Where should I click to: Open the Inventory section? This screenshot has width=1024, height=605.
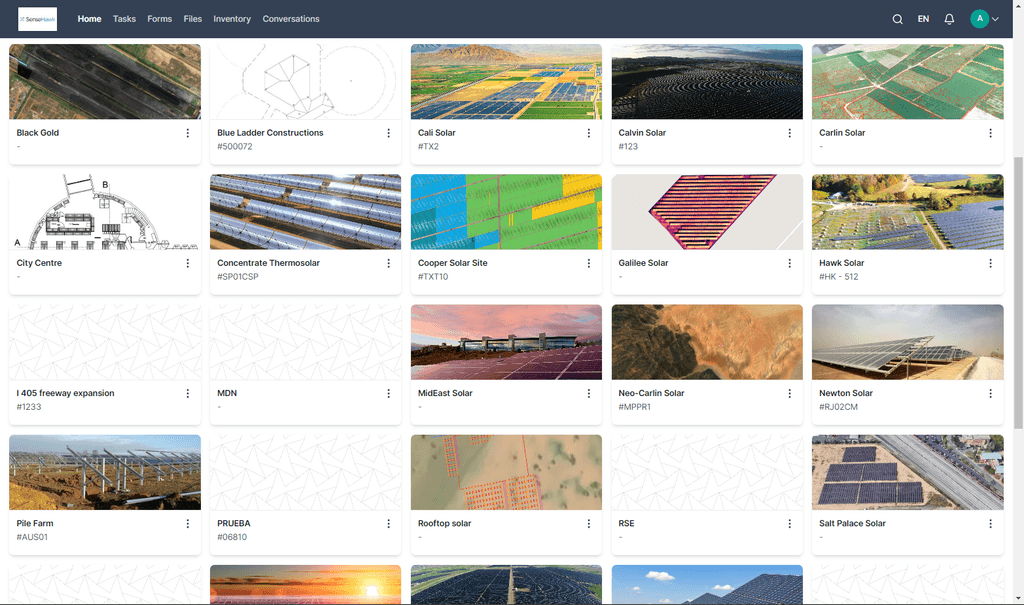point(232,19)
